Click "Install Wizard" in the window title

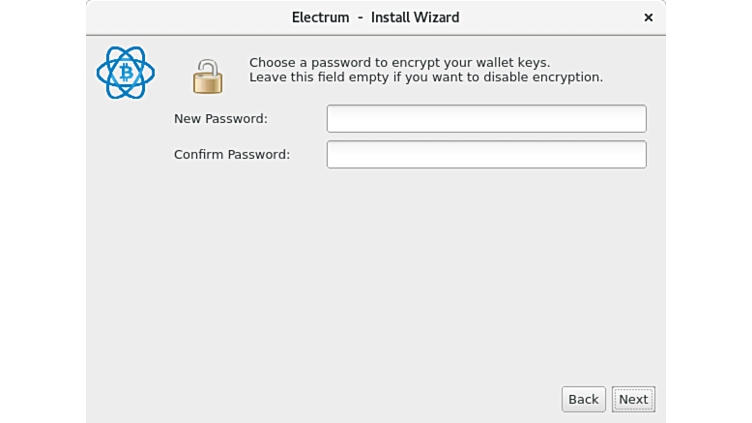click(x=415, y=17)
